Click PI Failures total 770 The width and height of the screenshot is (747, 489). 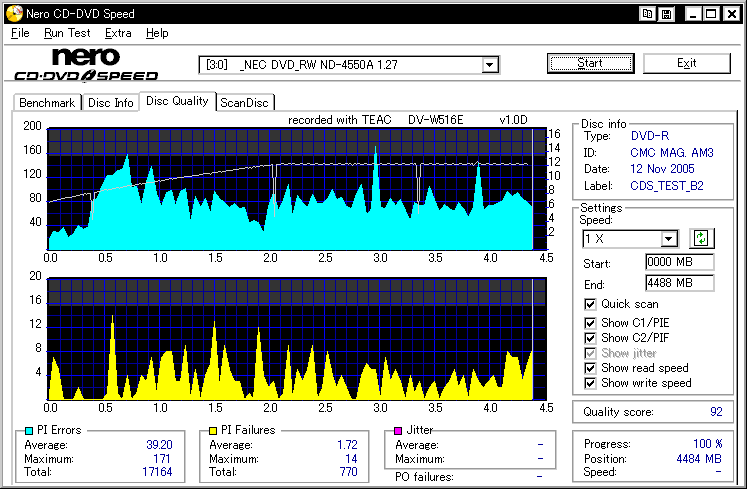[349, 472]
